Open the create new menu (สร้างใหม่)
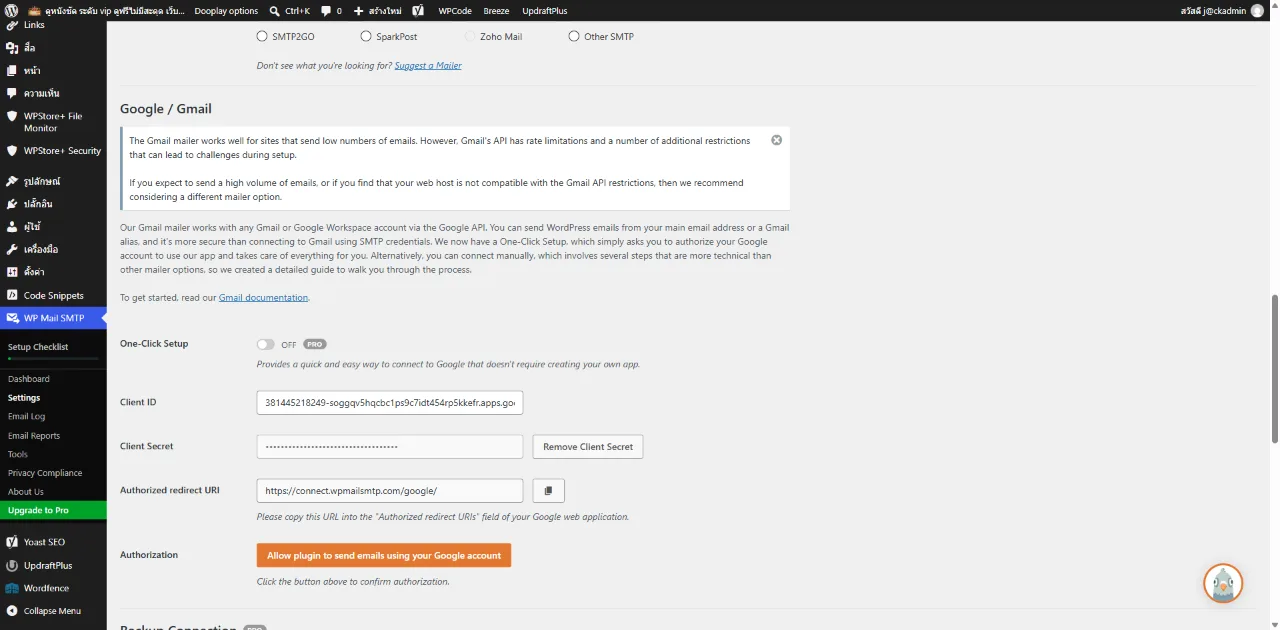Viewport: 1280px width, 630px height. (379, 11)
